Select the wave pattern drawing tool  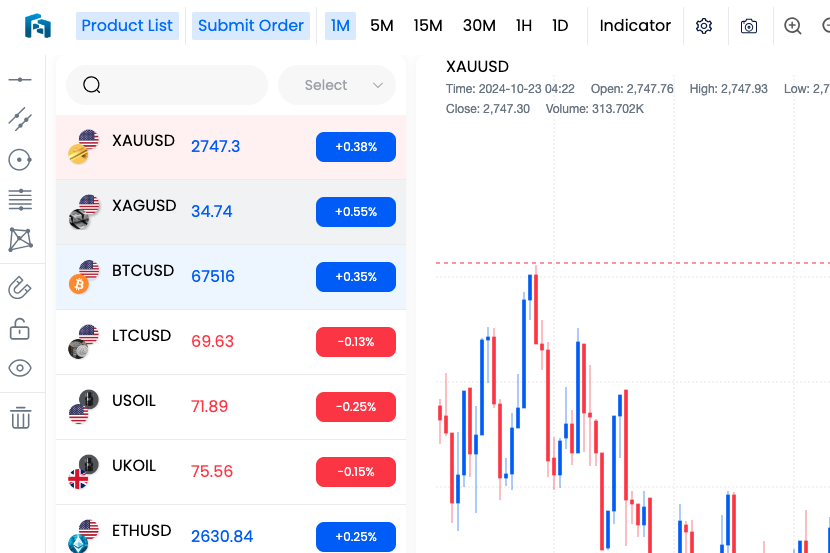[x=20, y=239]
